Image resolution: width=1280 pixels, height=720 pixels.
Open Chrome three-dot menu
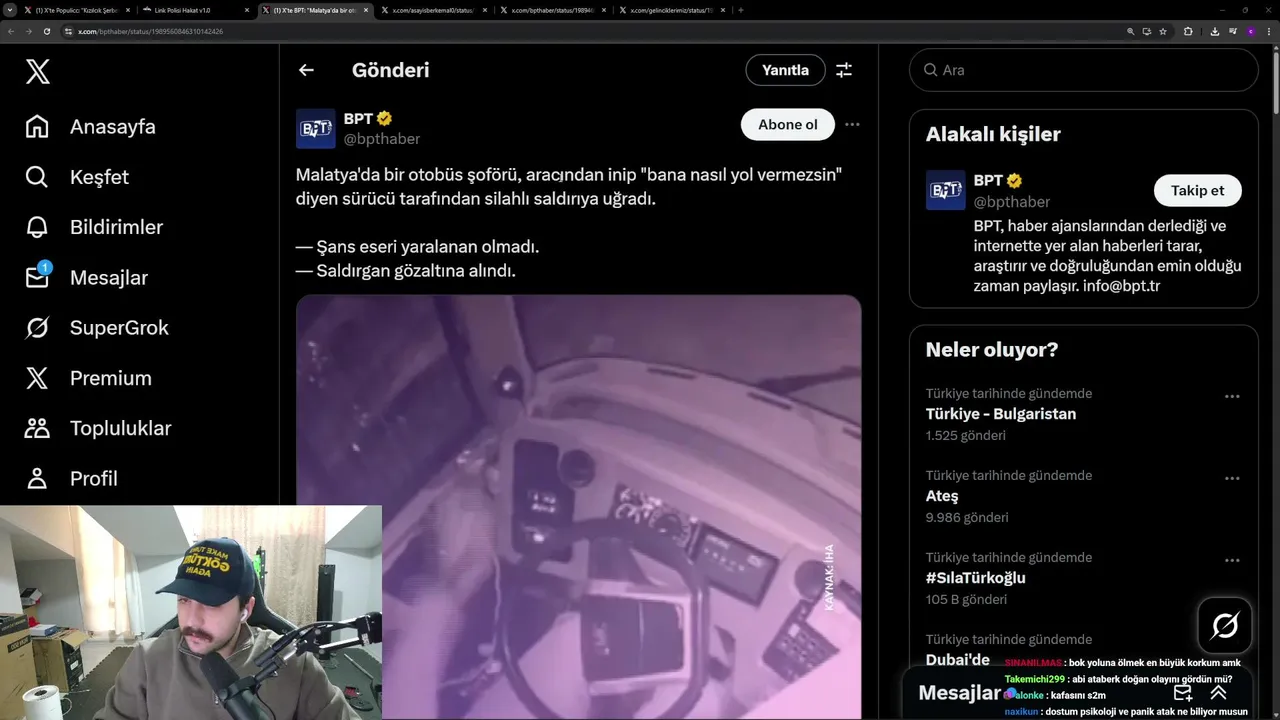click(x=1269, y=31)
